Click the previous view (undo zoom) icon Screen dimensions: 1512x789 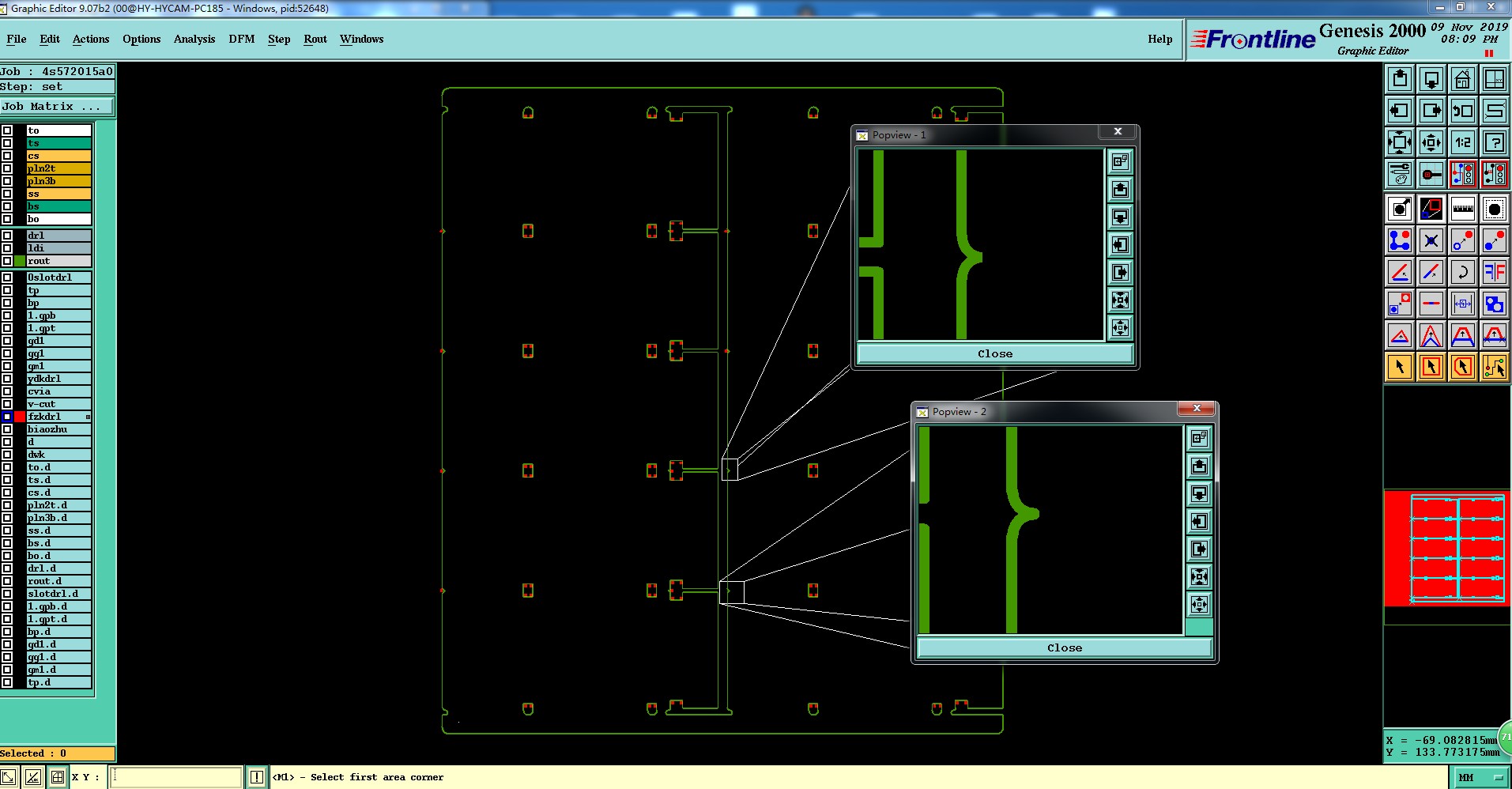click(1463, 111)
